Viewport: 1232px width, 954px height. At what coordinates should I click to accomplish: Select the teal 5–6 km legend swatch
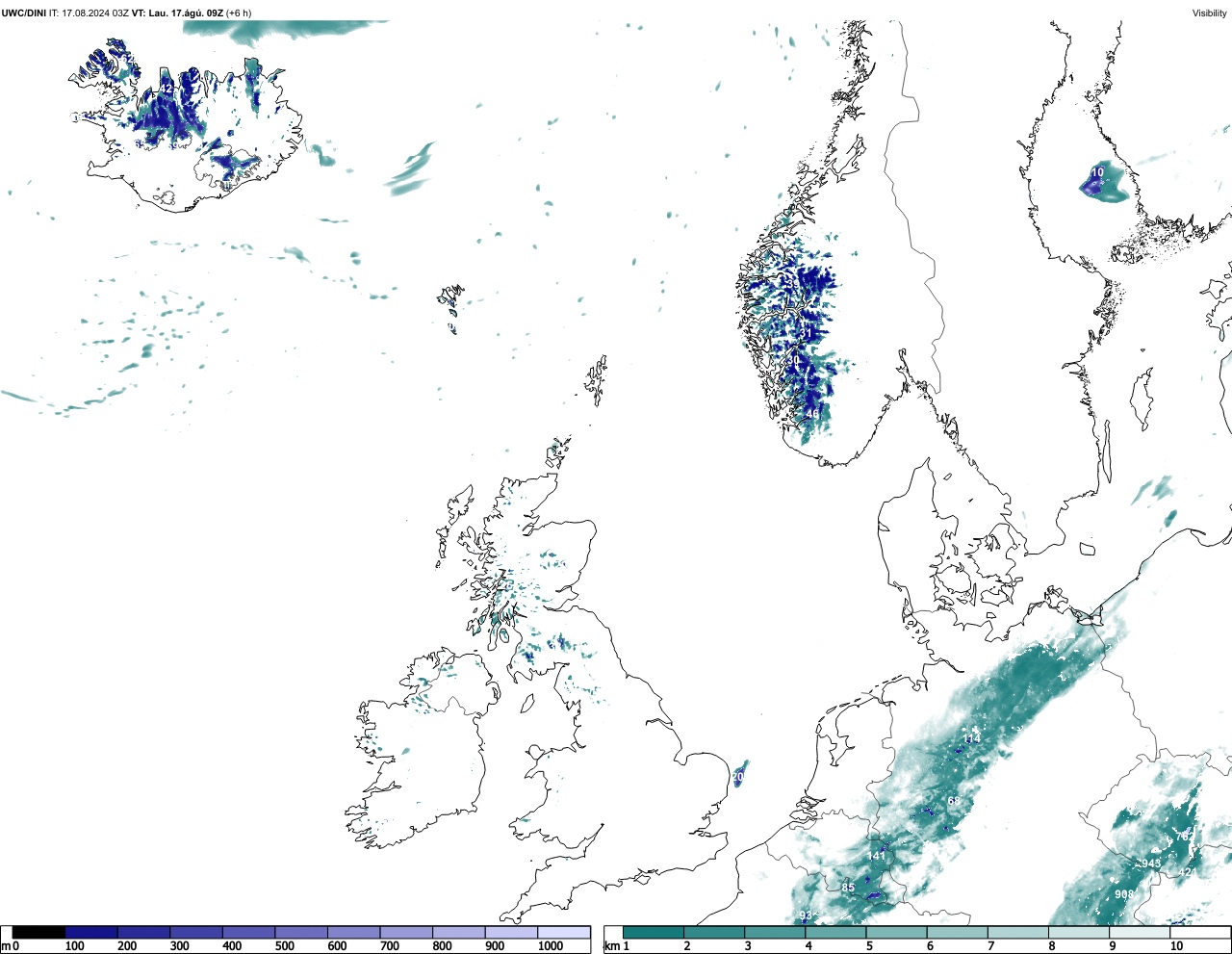[x=896, y=932]
